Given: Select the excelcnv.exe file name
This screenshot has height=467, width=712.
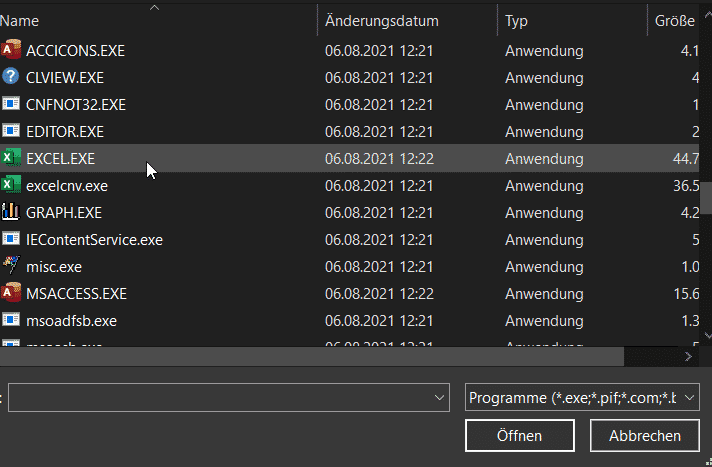Looking at the screenshot, I should (67, 186).
